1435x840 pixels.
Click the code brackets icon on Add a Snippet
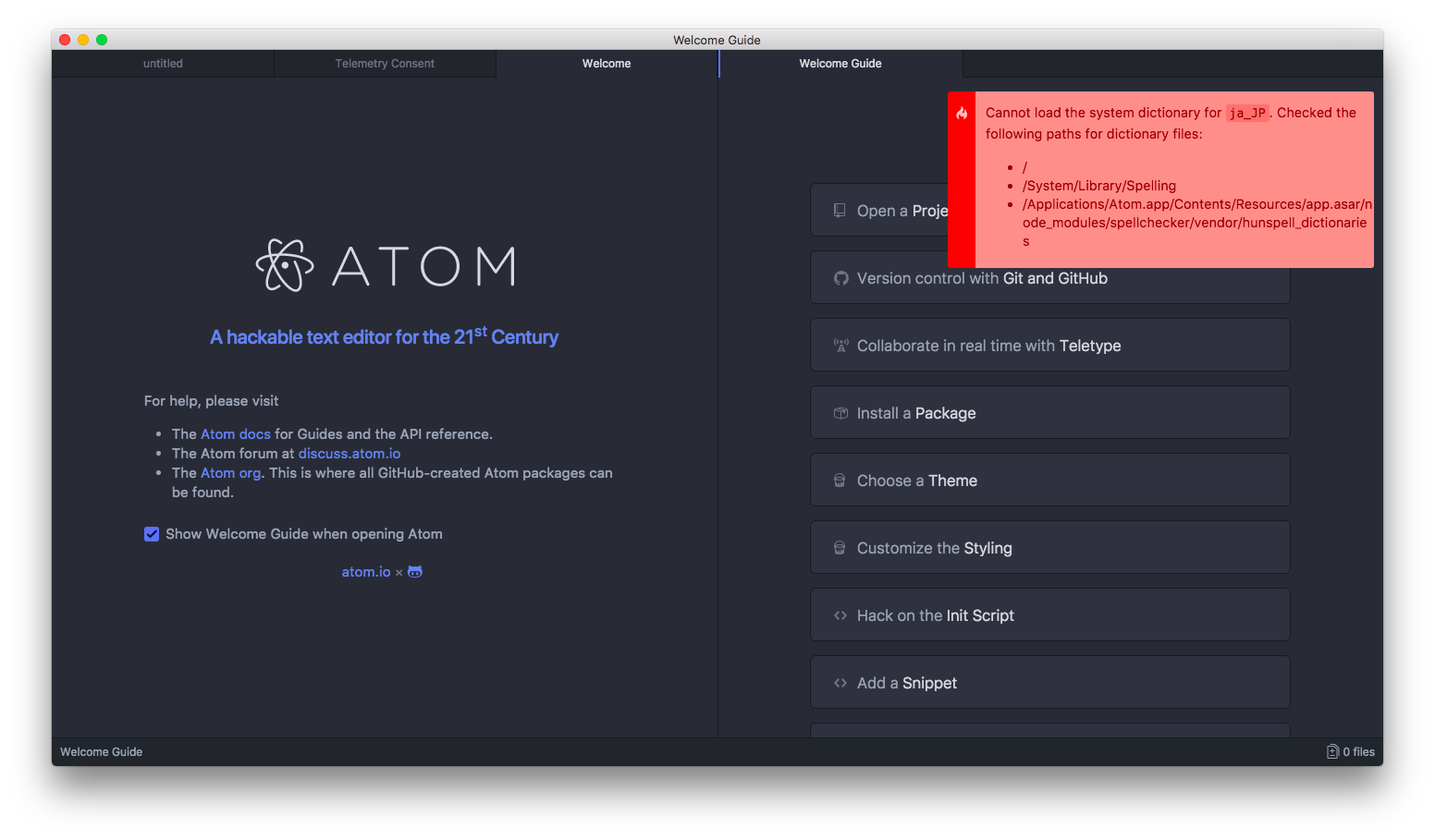pos(840,683)
